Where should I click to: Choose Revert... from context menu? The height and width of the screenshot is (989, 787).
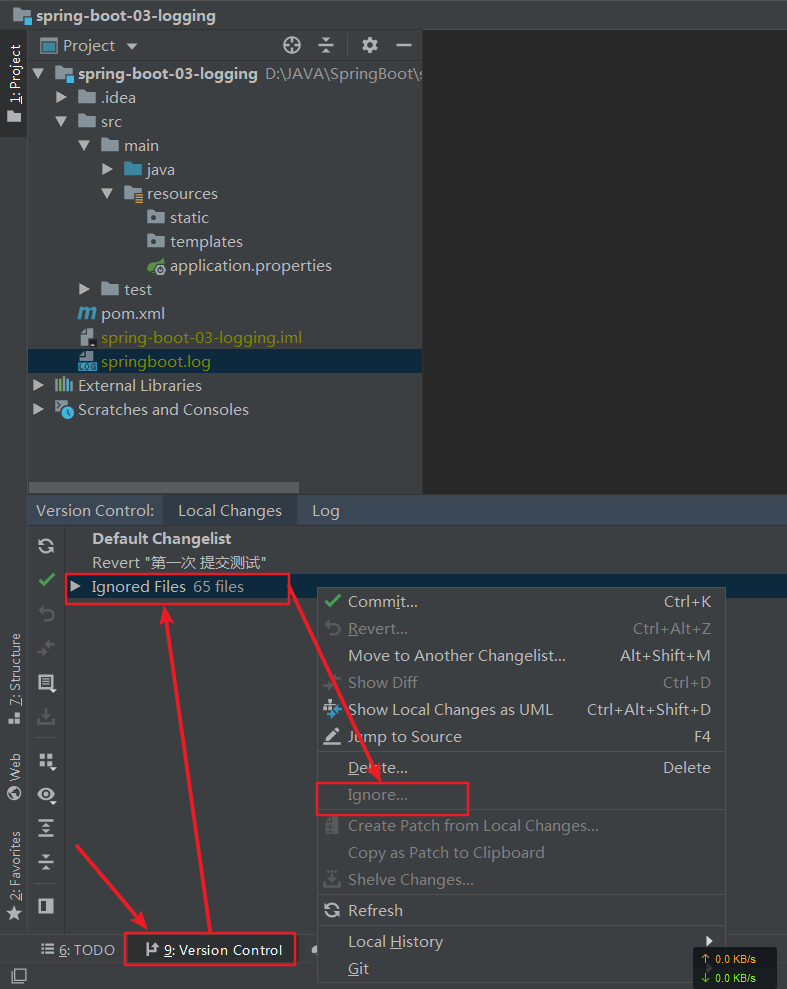pyautogui.click(x=521, y=629)
